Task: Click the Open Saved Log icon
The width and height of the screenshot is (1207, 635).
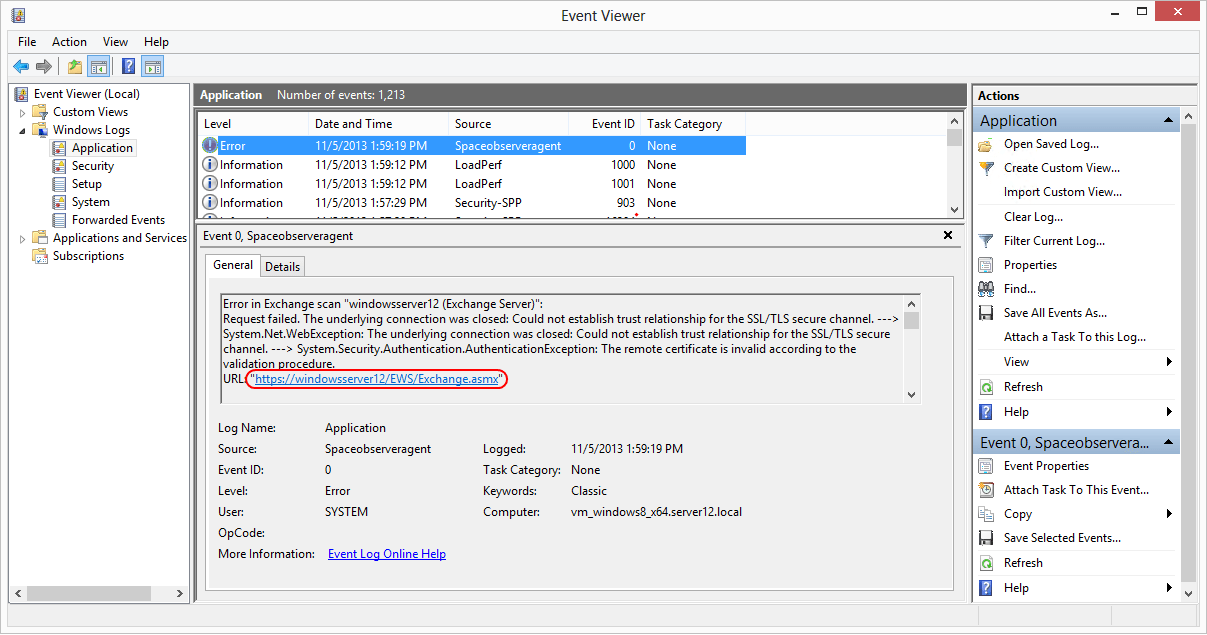Action: (x=986, y=144)
